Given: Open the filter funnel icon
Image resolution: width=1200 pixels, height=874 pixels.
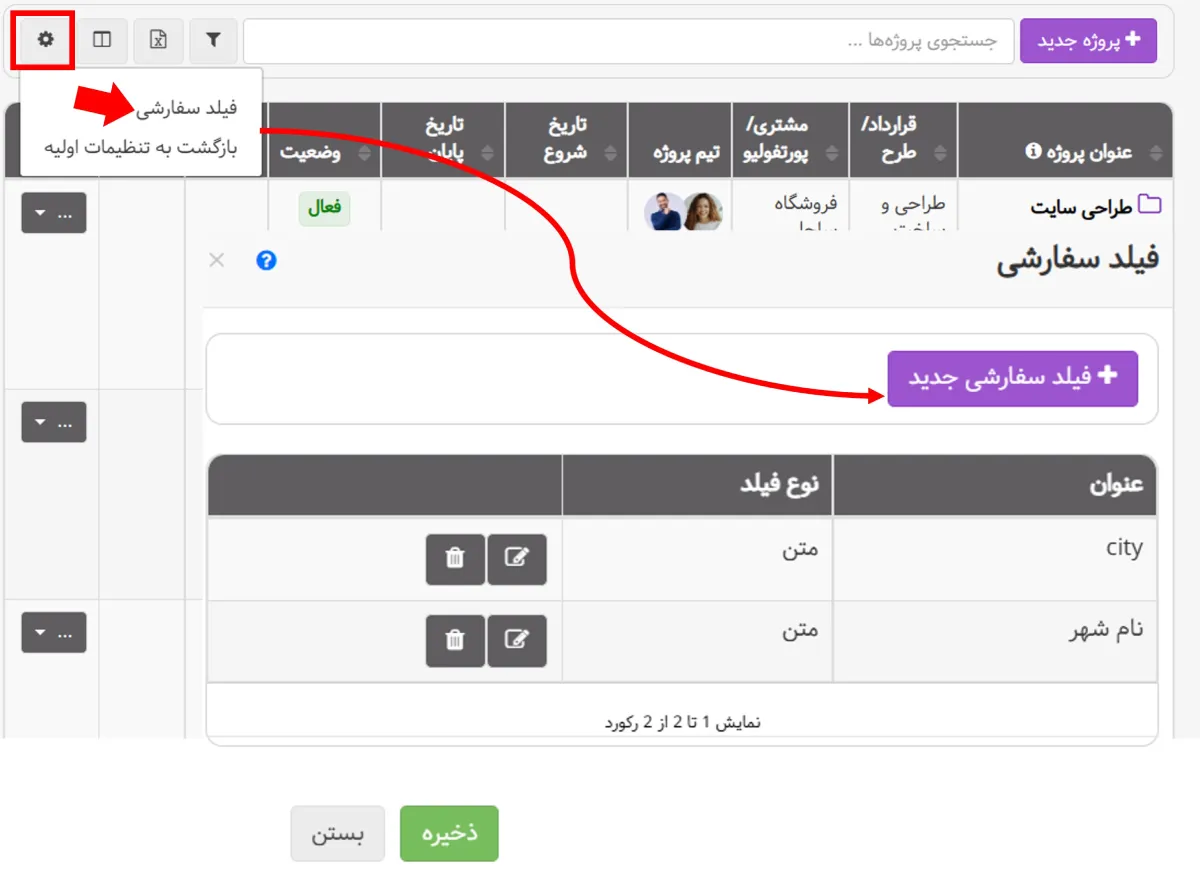Looking at the screenshot, I should click(x=213, y=40).
